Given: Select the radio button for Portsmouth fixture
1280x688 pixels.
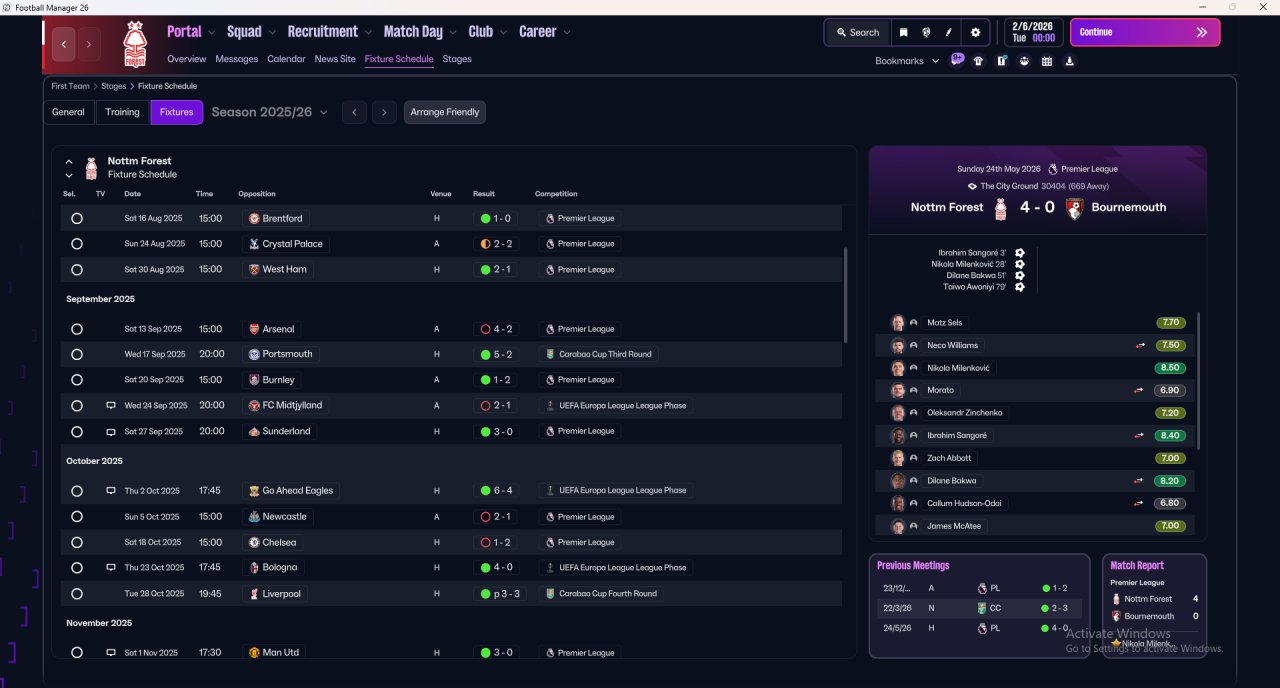Looking at the screenshot, I should tap(77, 354).
